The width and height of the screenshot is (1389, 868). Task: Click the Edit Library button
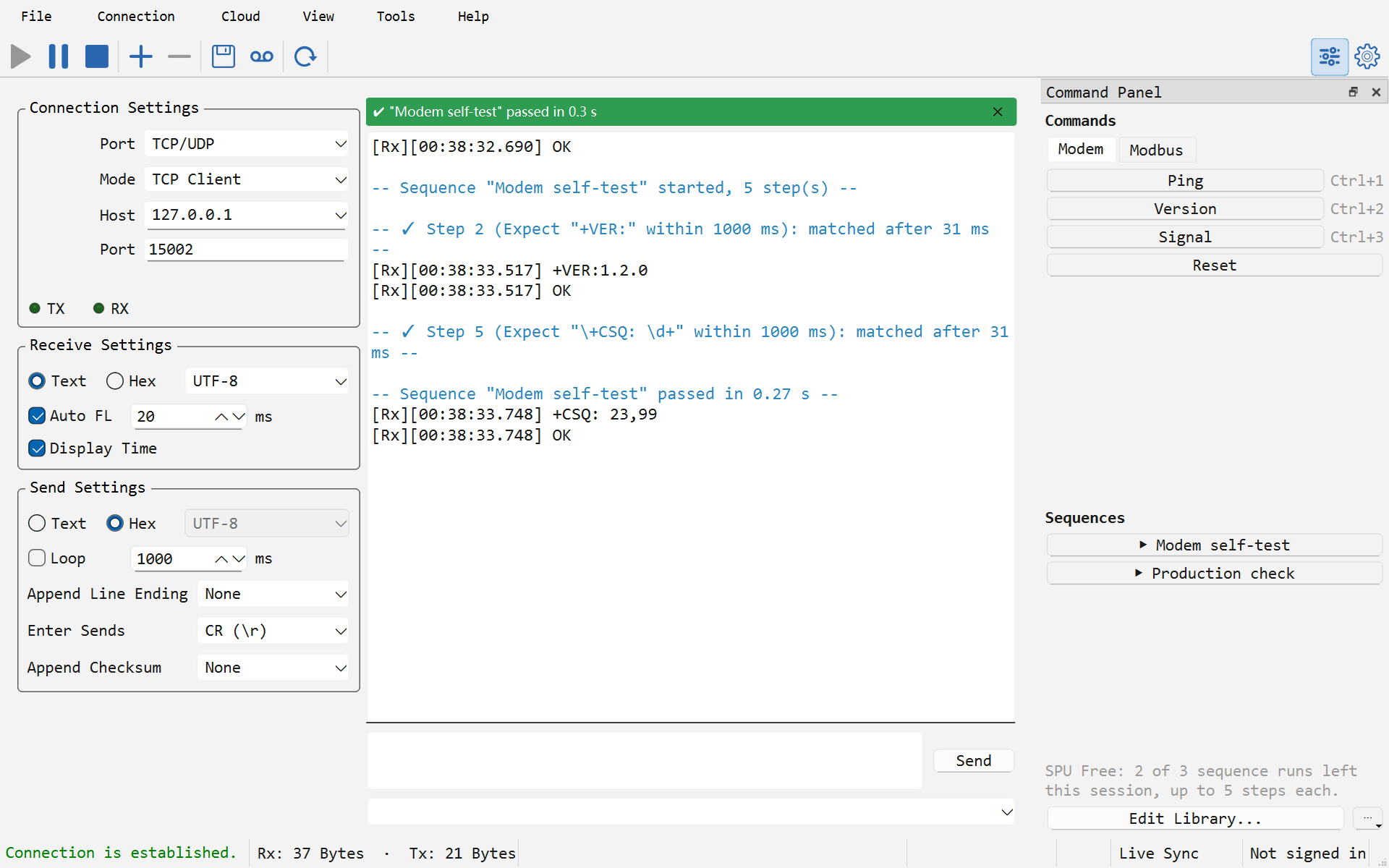[1195, 819]
